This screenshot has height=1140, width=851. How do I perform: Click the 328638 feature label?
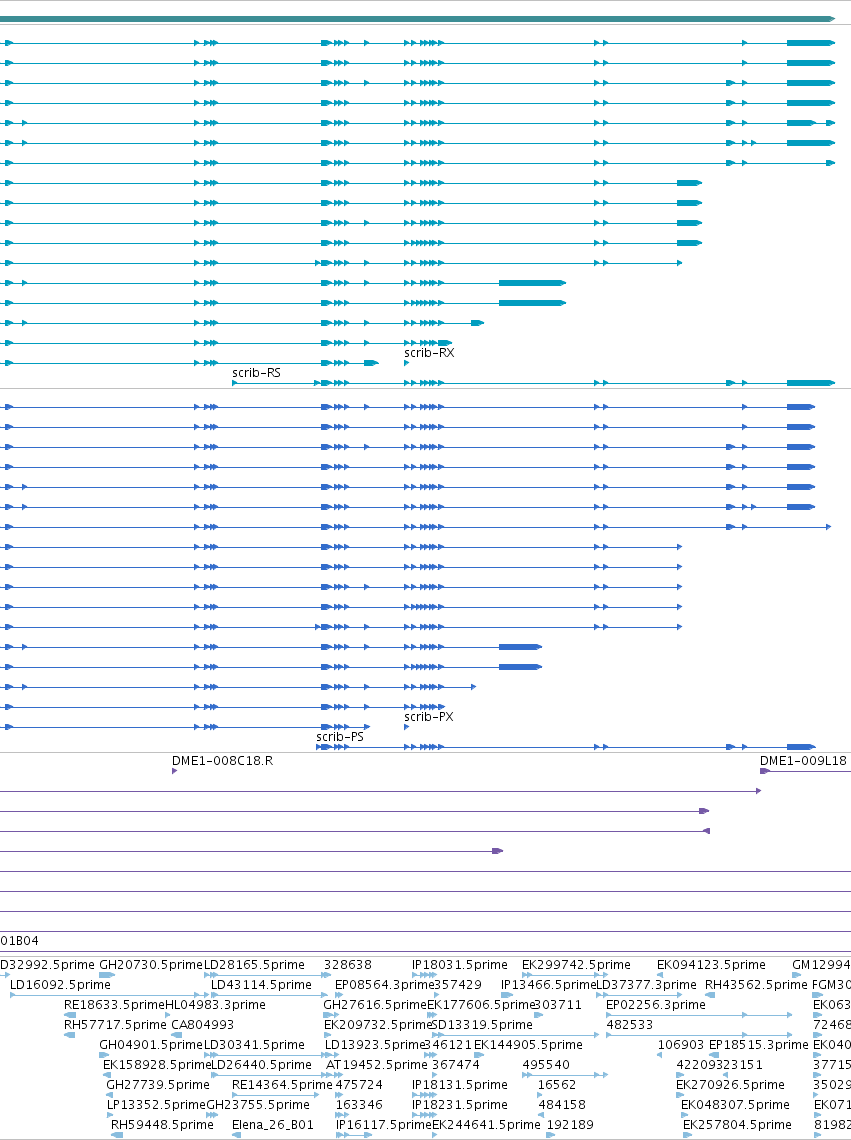(x=348, y=965)
